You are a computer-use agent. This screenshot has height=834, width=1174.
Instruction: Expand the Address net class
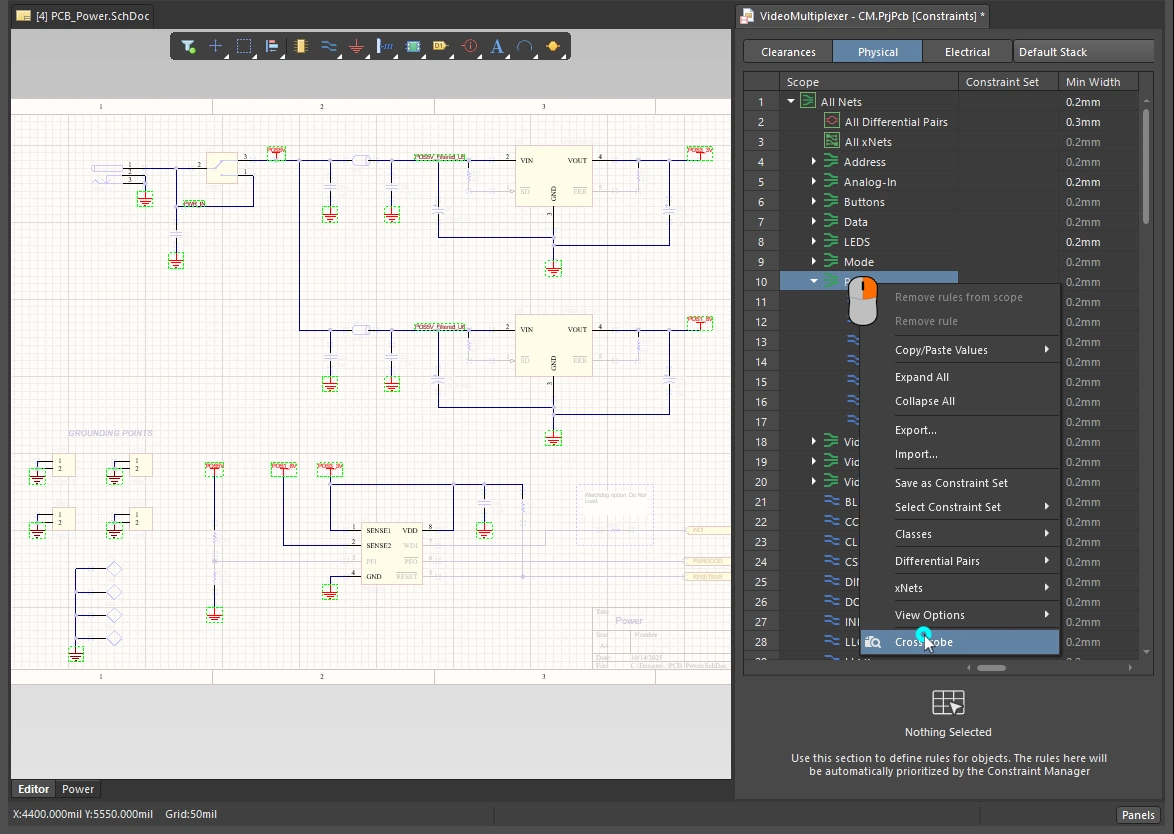coord(813,162)
